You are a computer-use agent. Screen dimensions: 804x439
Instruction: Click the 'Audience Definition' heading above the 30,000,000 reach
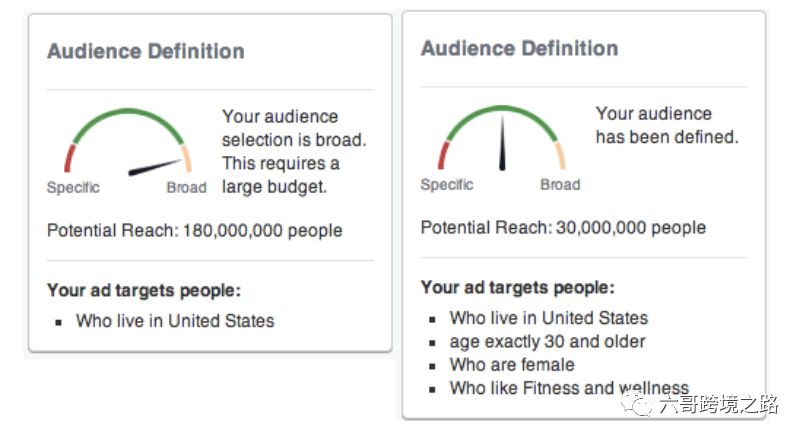(x=519, y=49)
